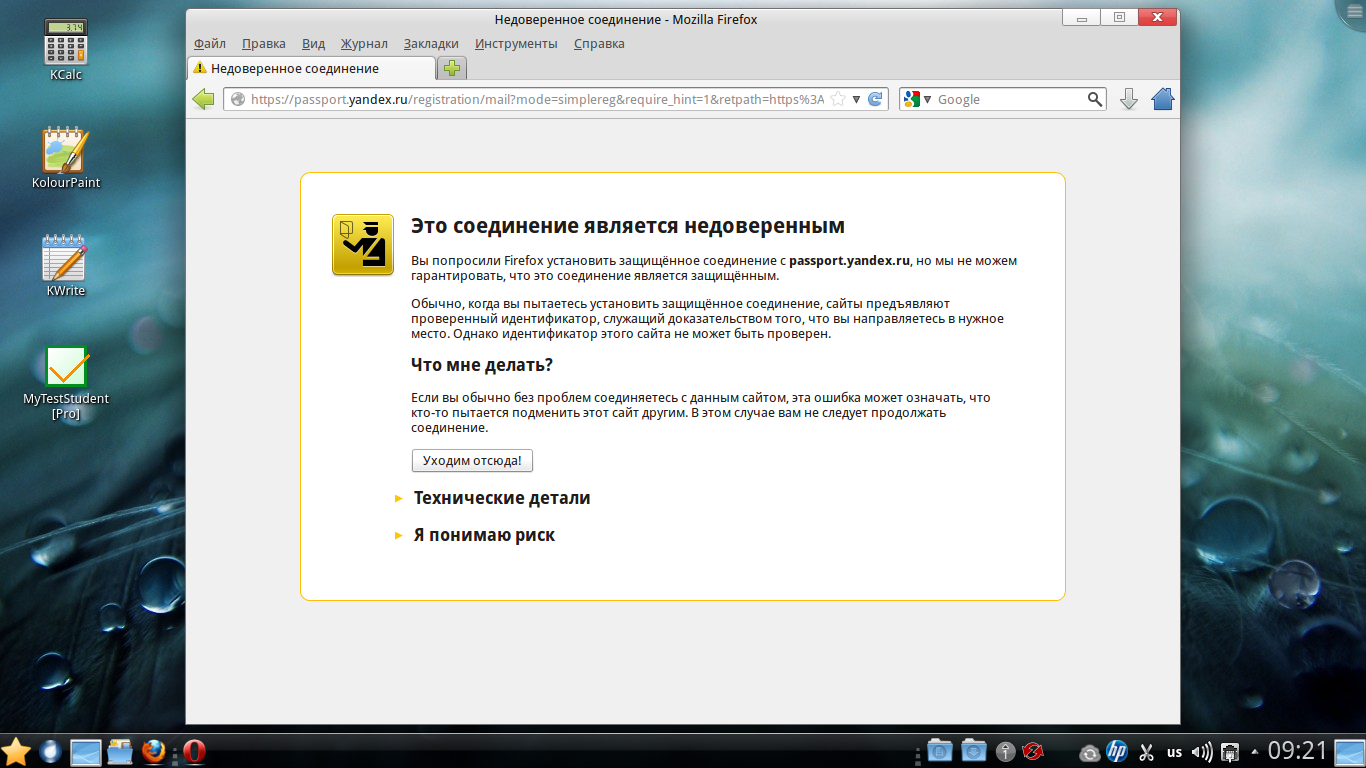Viewport: 1366px width, 768px height.
Task: Open the Google search engine picker
Action: (916, 99)
